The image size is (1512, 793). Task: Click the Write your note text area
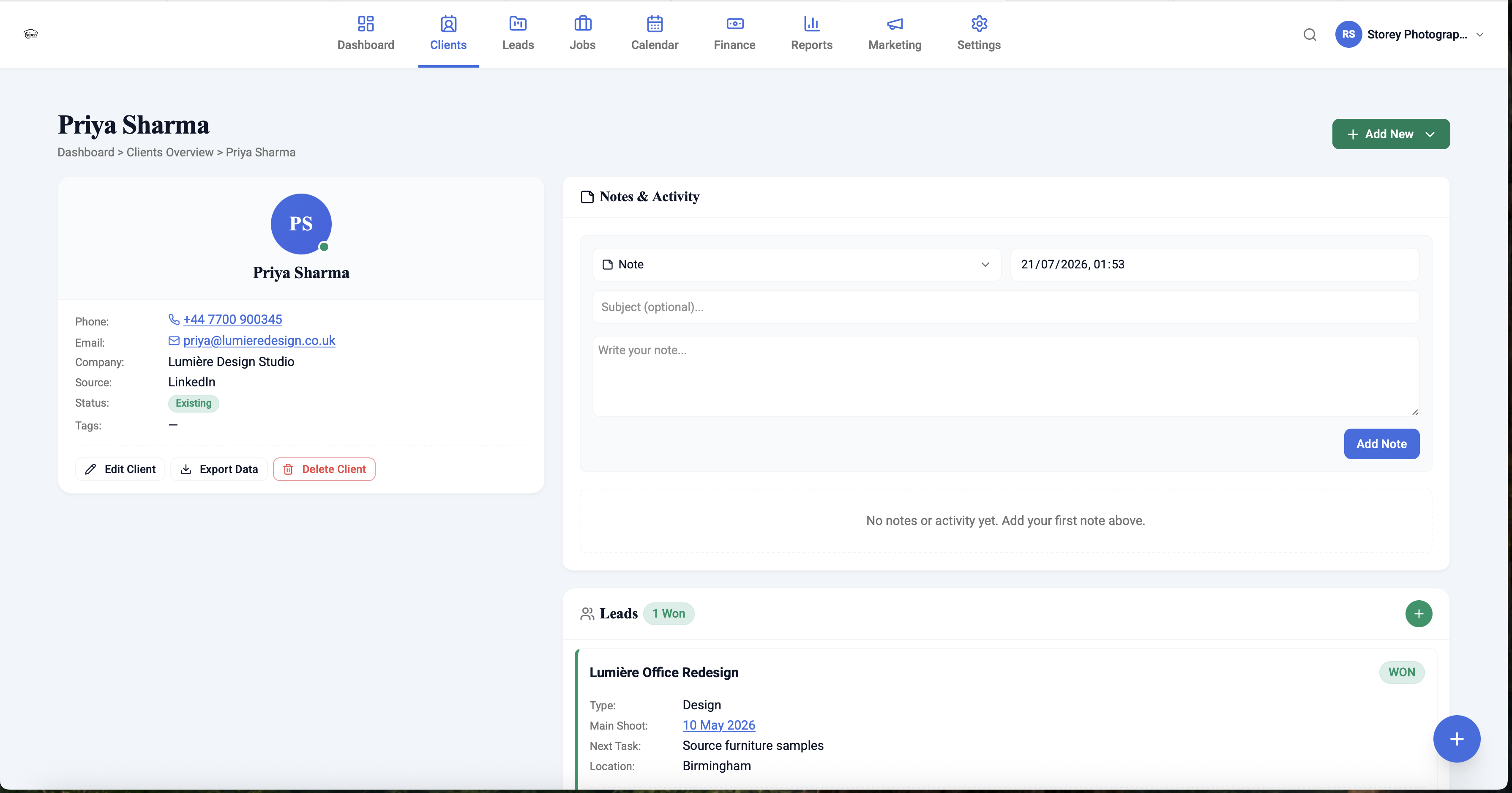click(1005, 376)
